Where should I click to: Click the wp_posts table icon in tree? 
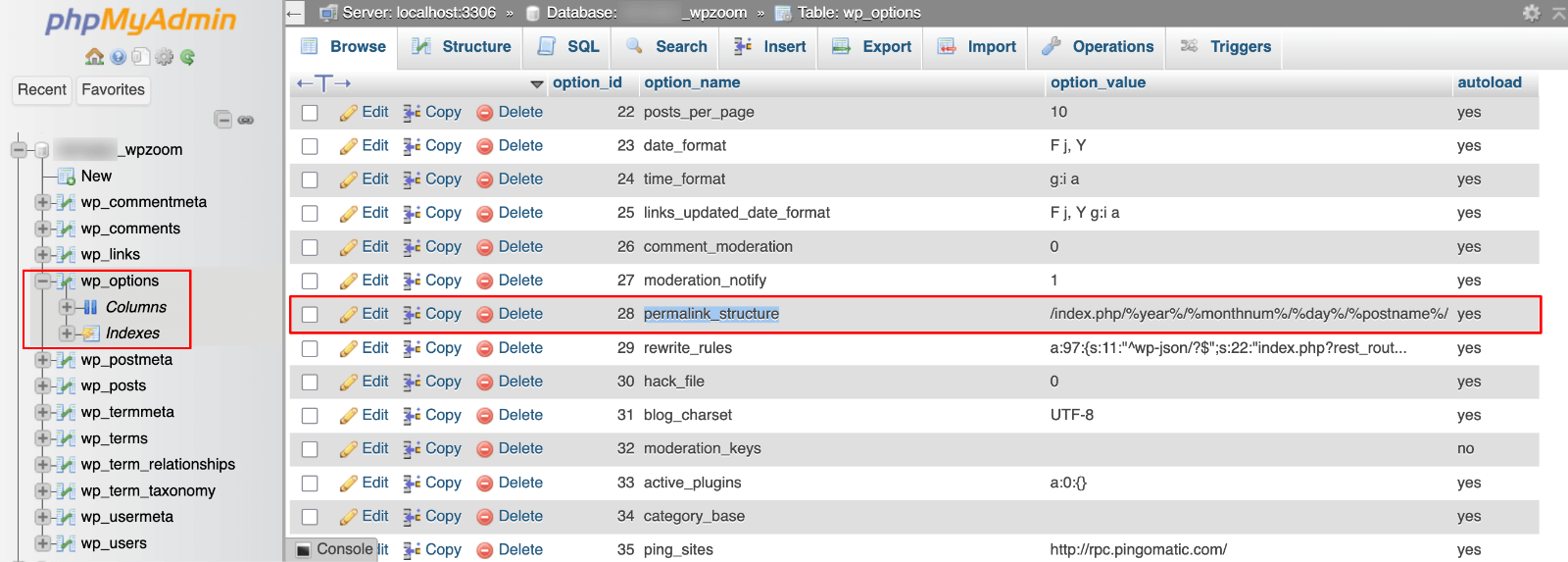(66, 385)
